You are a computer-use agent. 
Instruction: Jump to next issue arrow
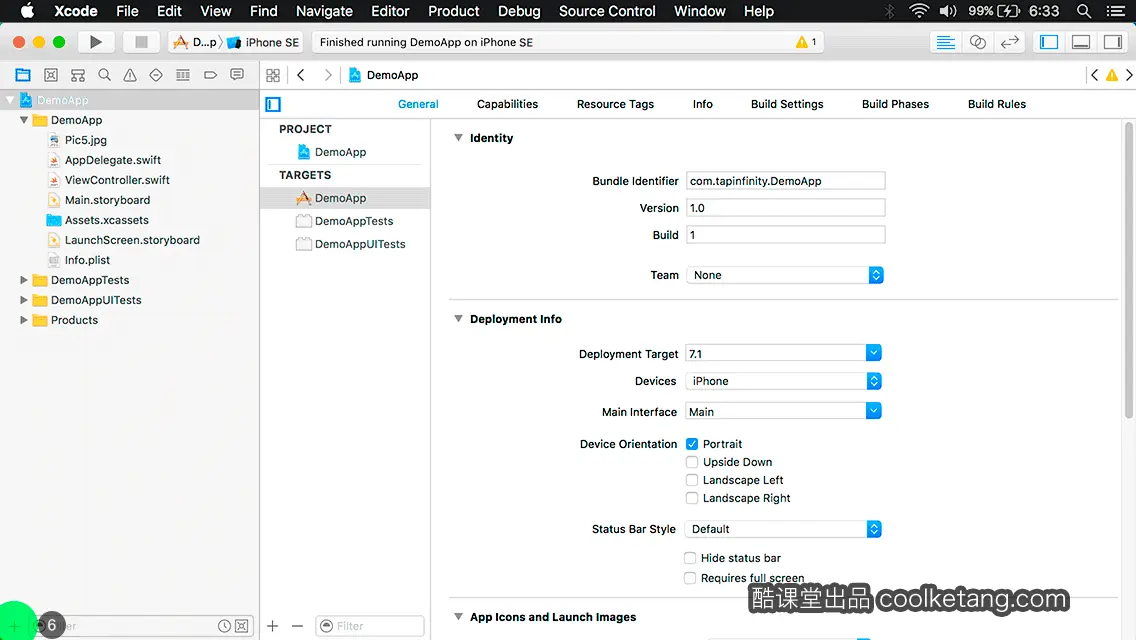coord(1129,75)
